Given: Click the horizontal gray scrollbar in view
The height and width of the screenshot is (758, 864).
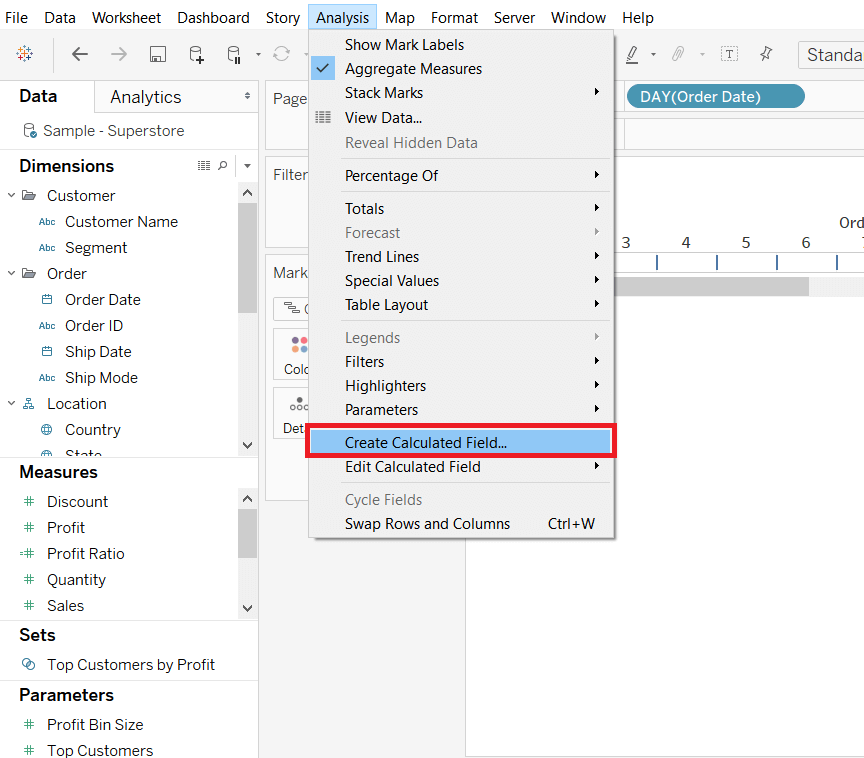Looking at the screenshot, I should 711,286.
